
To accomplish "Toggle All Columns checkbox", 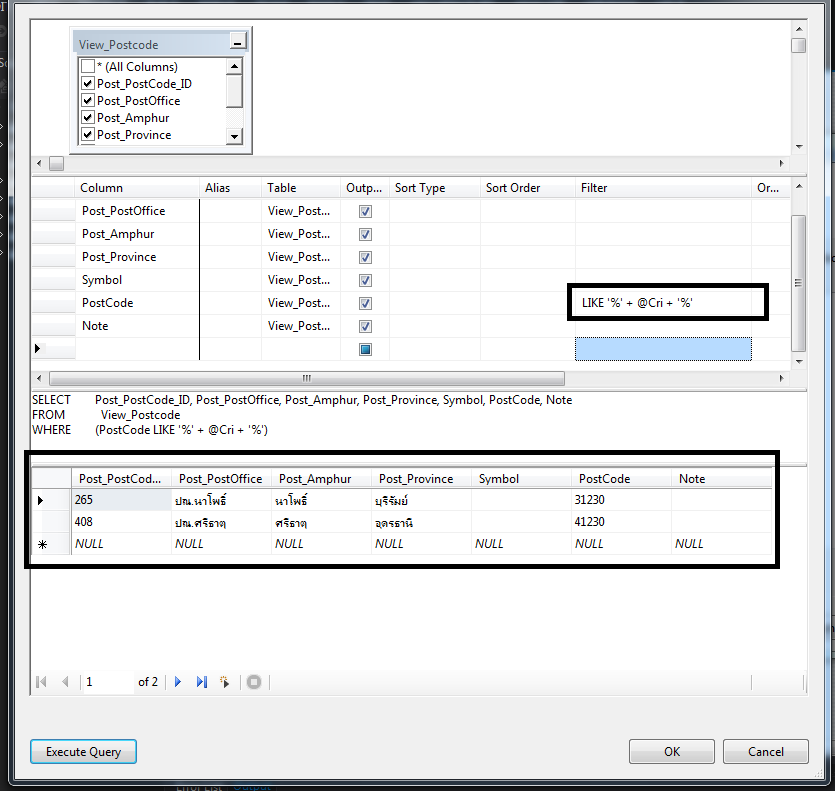I will click(x=88, y=67).
